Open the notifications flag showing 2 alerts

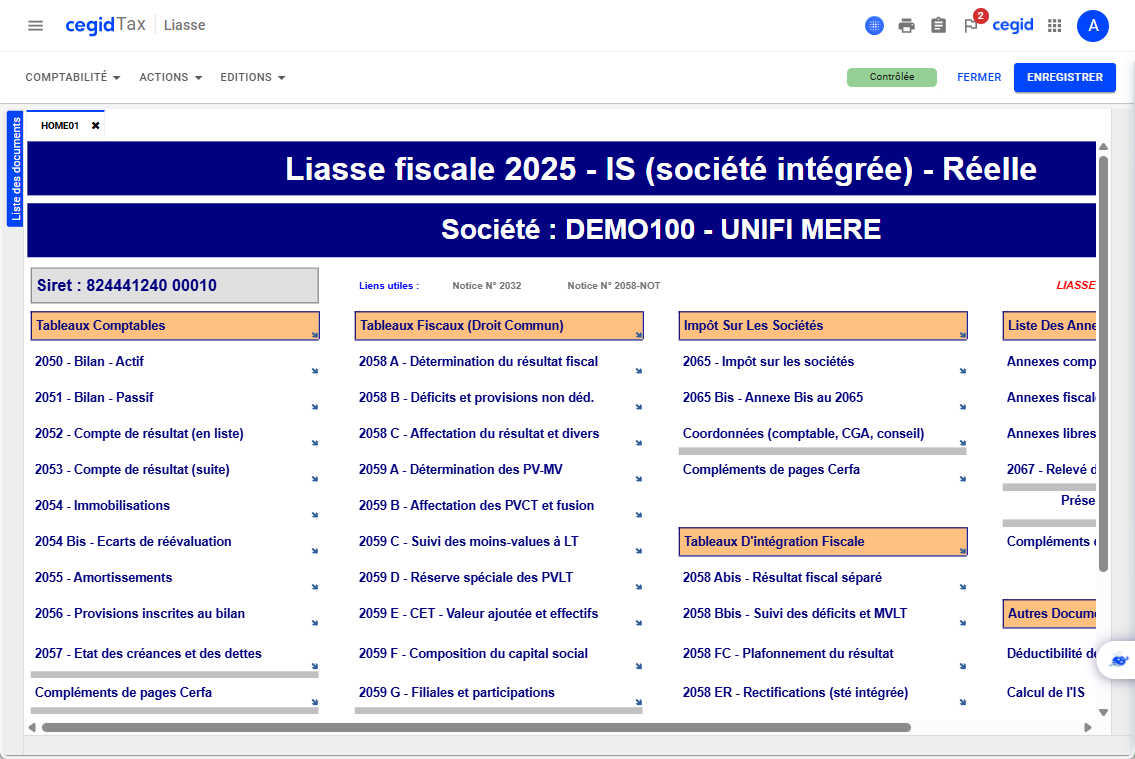click(x=970, y=26)
